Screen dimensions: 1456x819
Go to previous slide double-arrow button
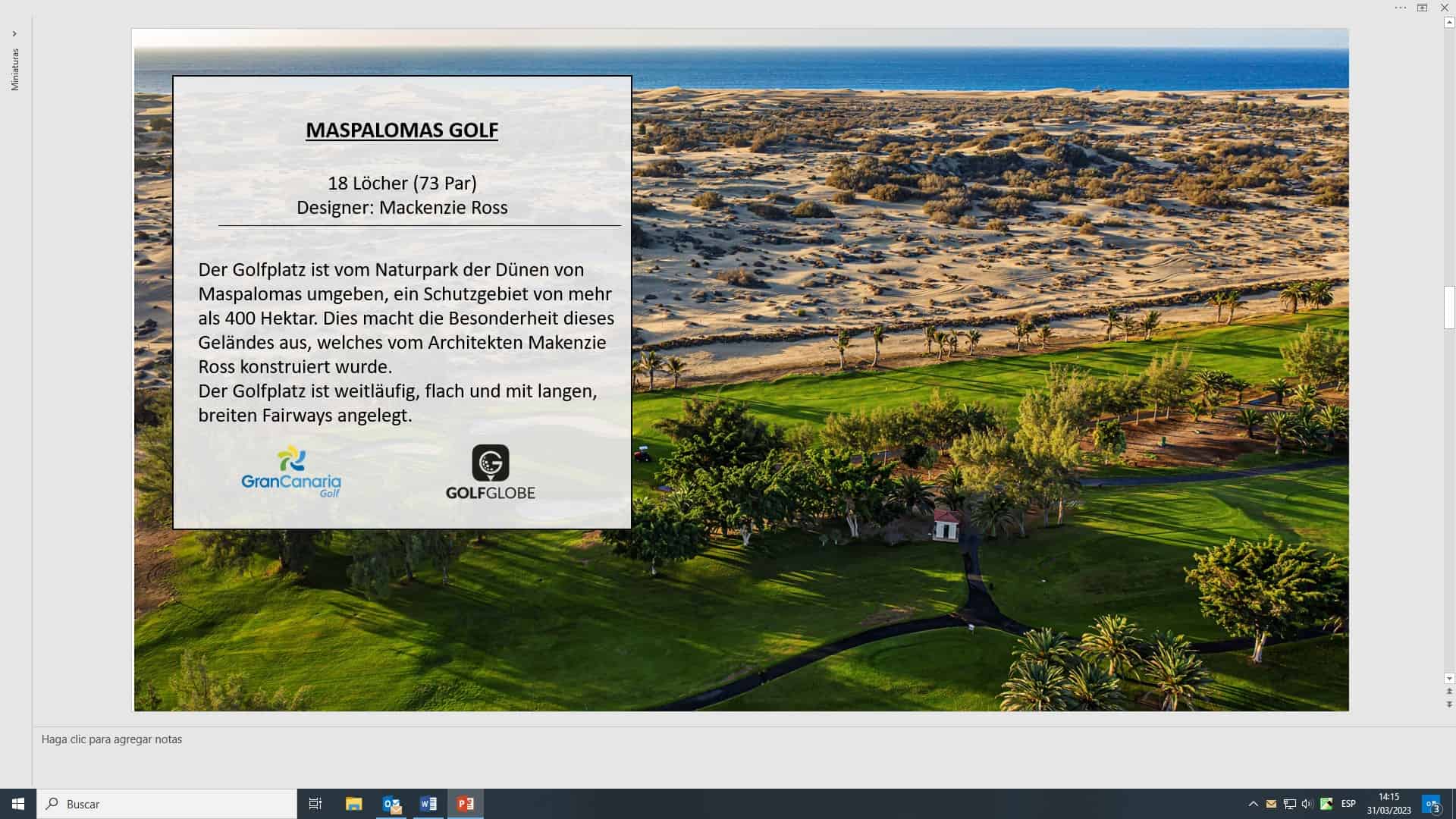(x=1449, y=692)
